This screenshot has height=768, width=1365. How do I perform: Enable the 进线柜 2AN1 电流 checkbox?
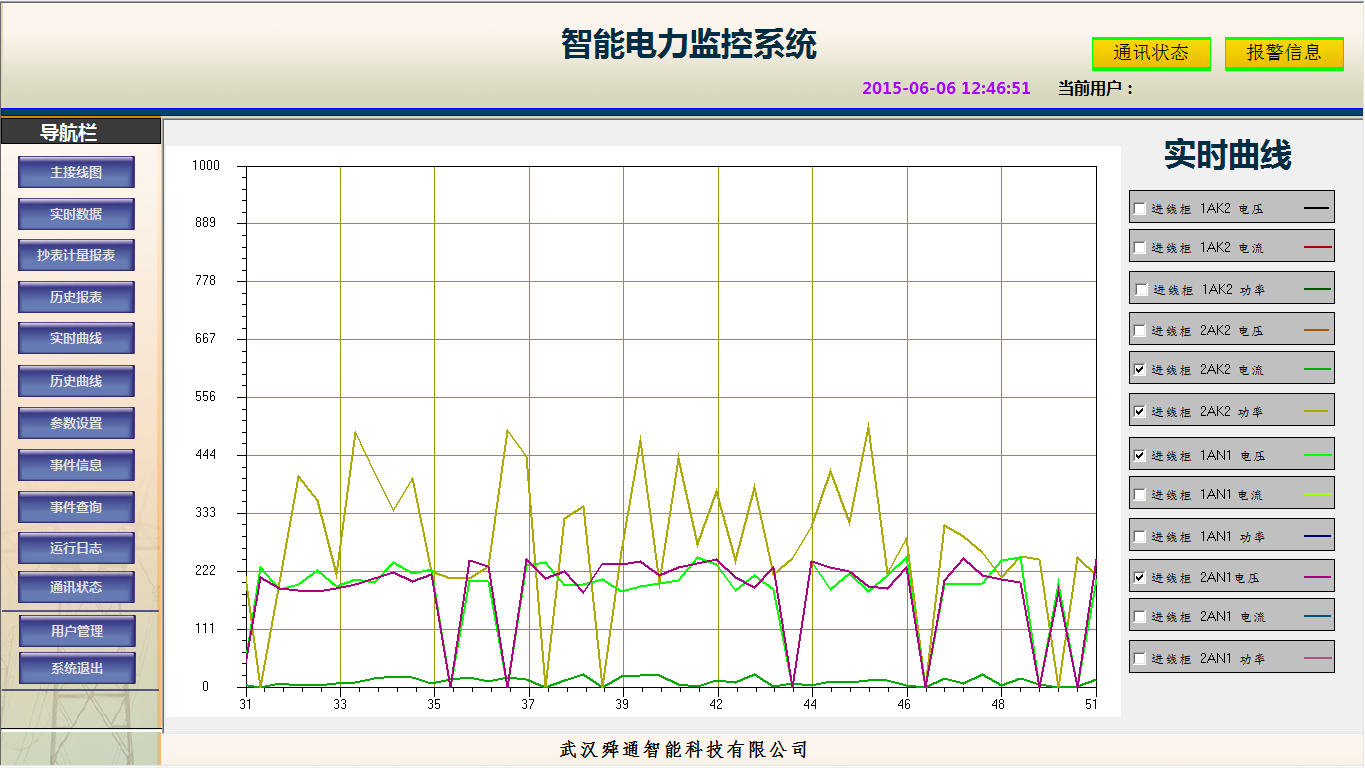point(1139,617)
